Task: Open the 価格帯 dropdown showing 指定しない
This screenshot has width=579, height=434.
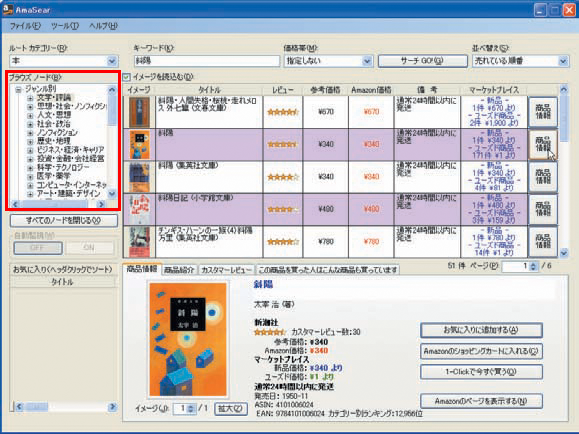Action: (328, 61)
